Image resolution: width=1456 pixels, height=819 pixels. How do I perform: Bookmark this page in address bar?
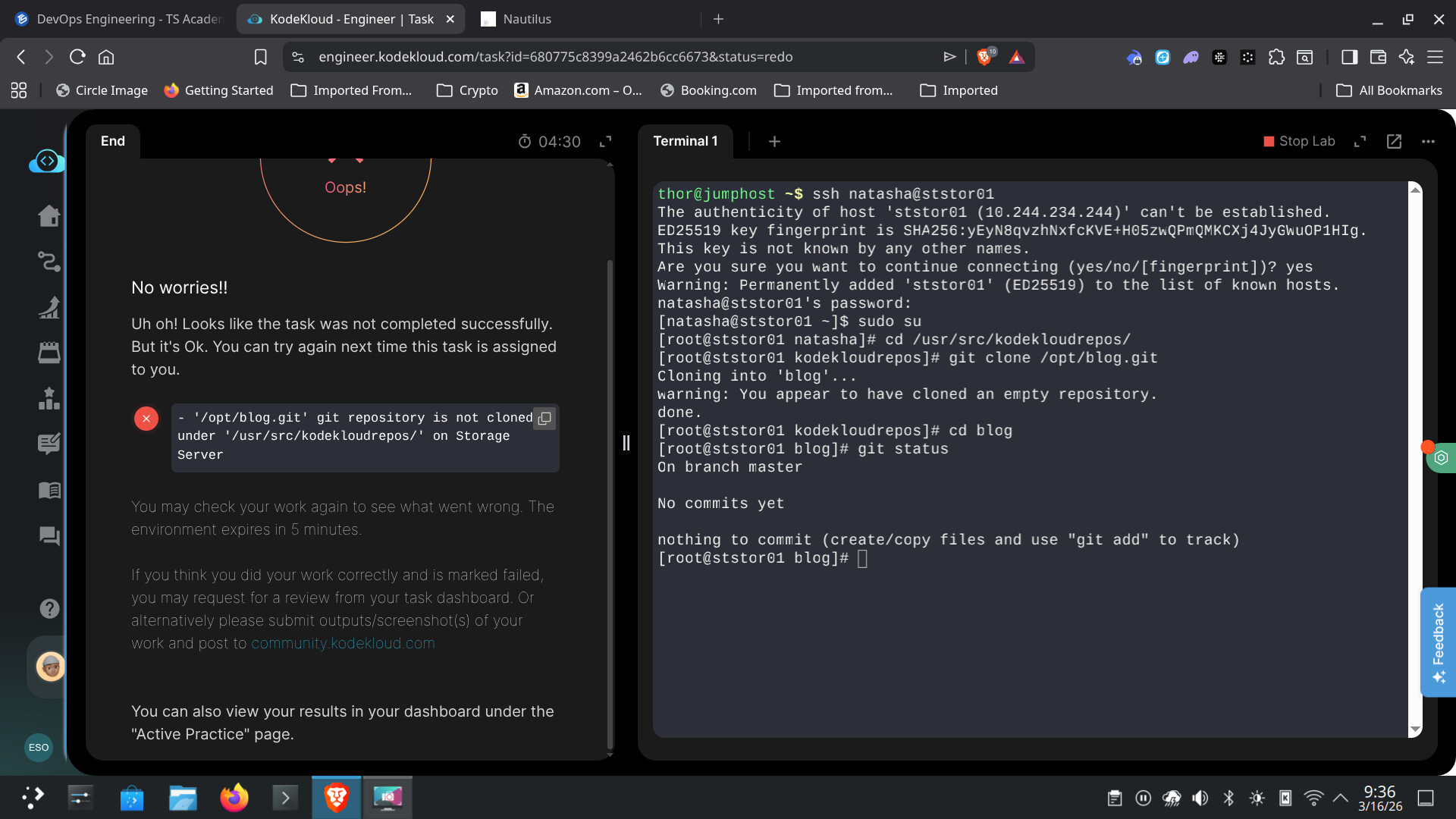[x=260, y=57]
